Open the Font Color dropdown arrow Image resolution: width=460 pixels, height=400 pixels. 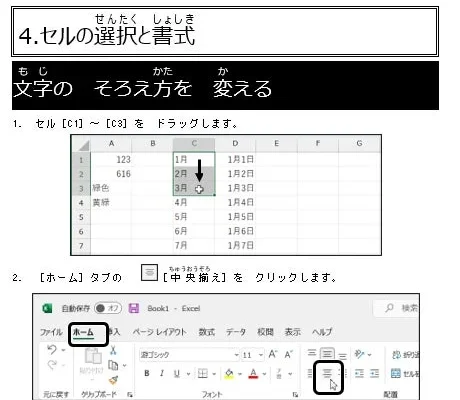coord(264,374)
